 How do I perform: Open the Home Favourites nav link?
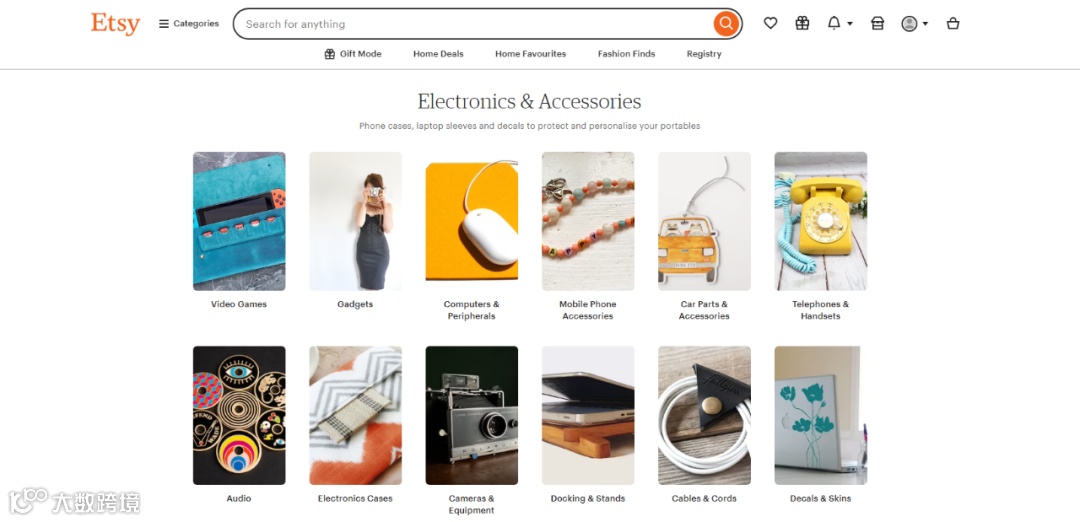pos(530,54)
